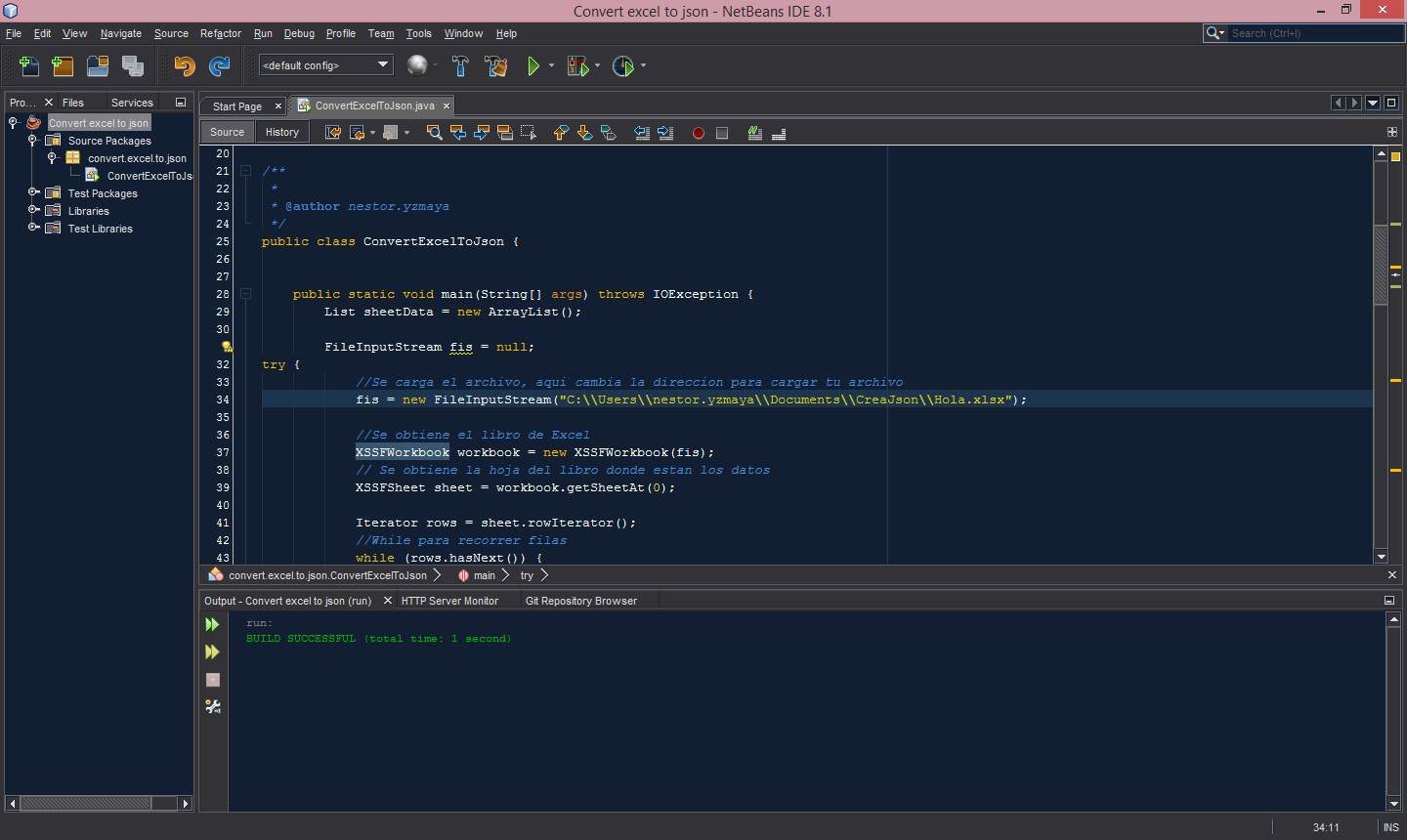Switch editor to History view
Image resolution: width=1407 pixels, height=840 pixels.
(x=282, y=132)
